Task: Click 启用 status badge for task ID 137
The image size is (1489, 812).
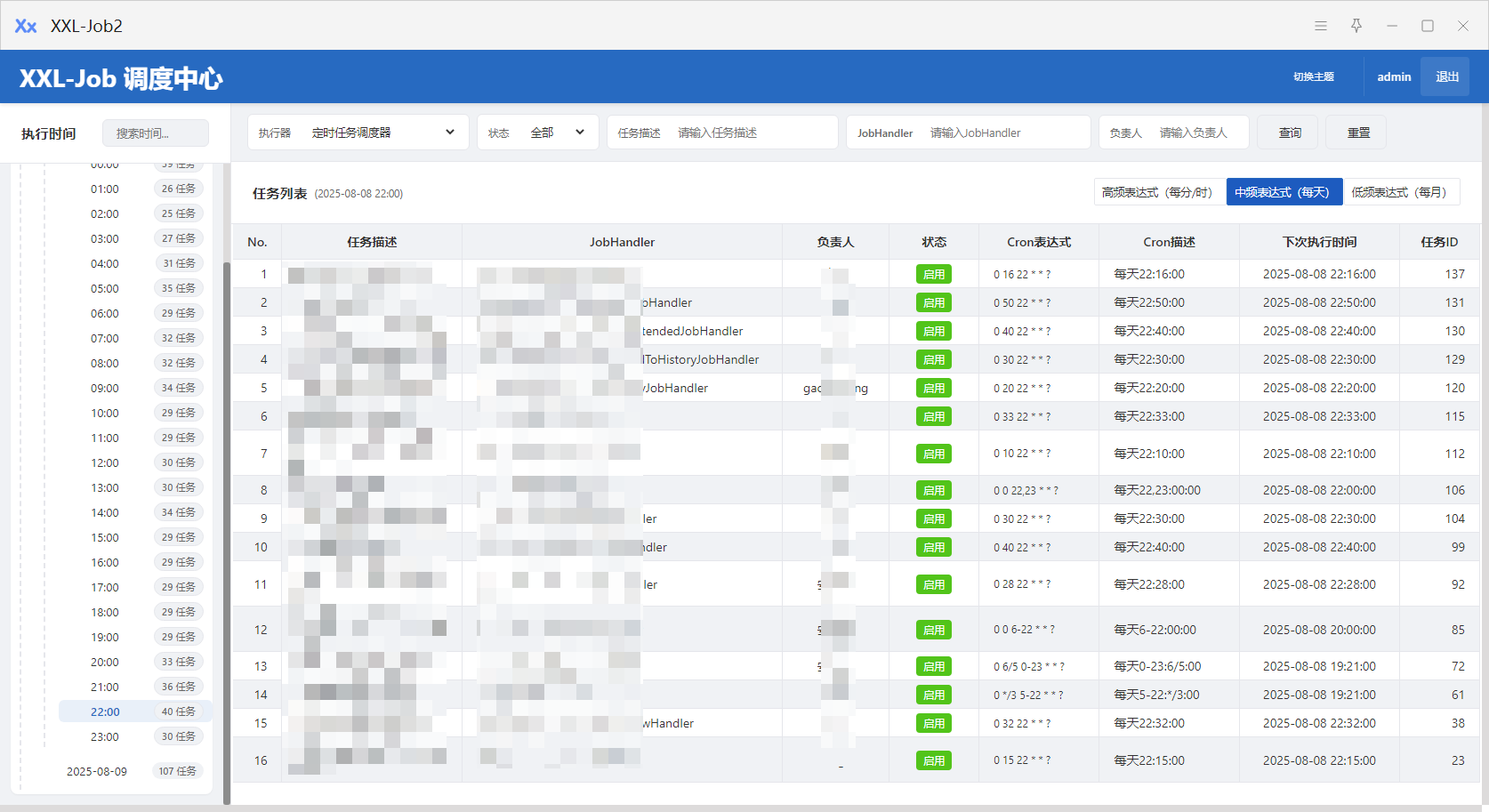Action: [934, 274]
